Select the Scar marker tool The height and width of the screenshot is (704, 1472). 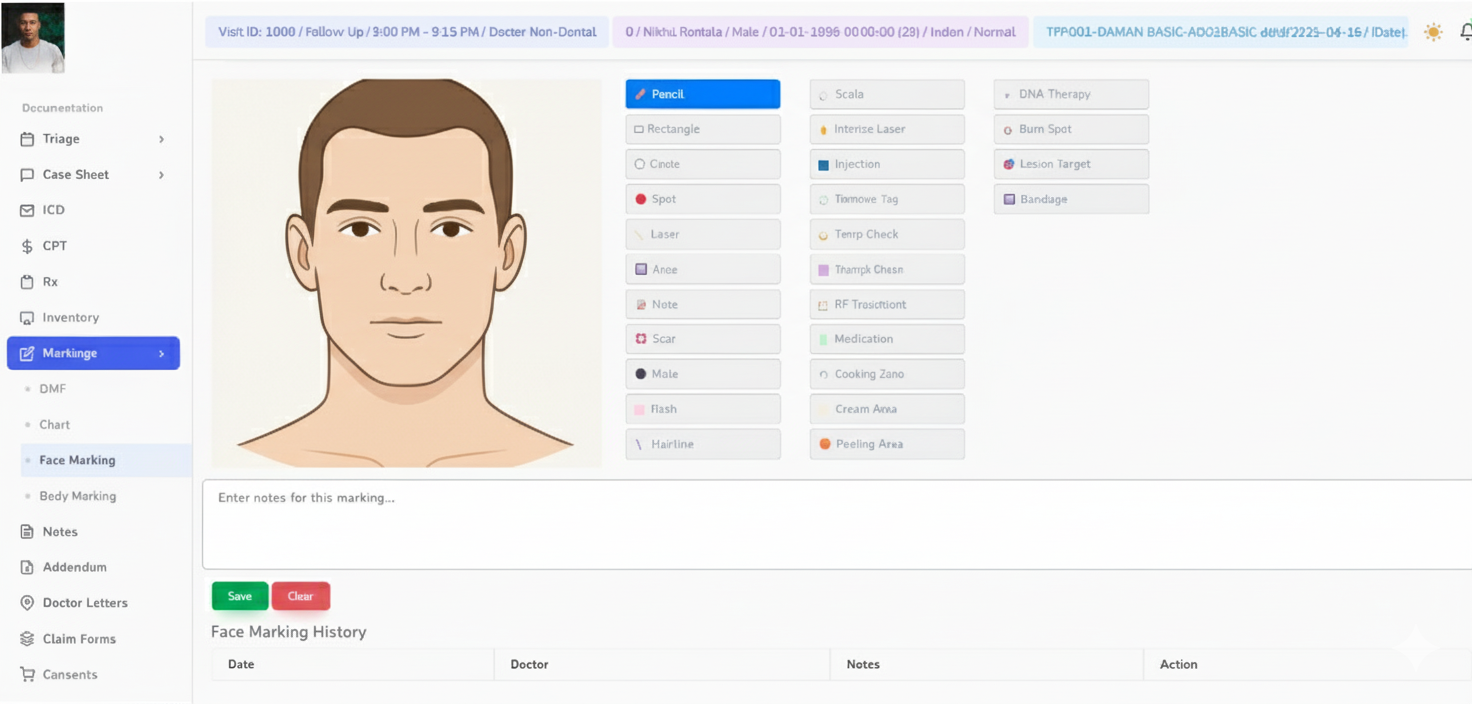(x=702, y=339)
